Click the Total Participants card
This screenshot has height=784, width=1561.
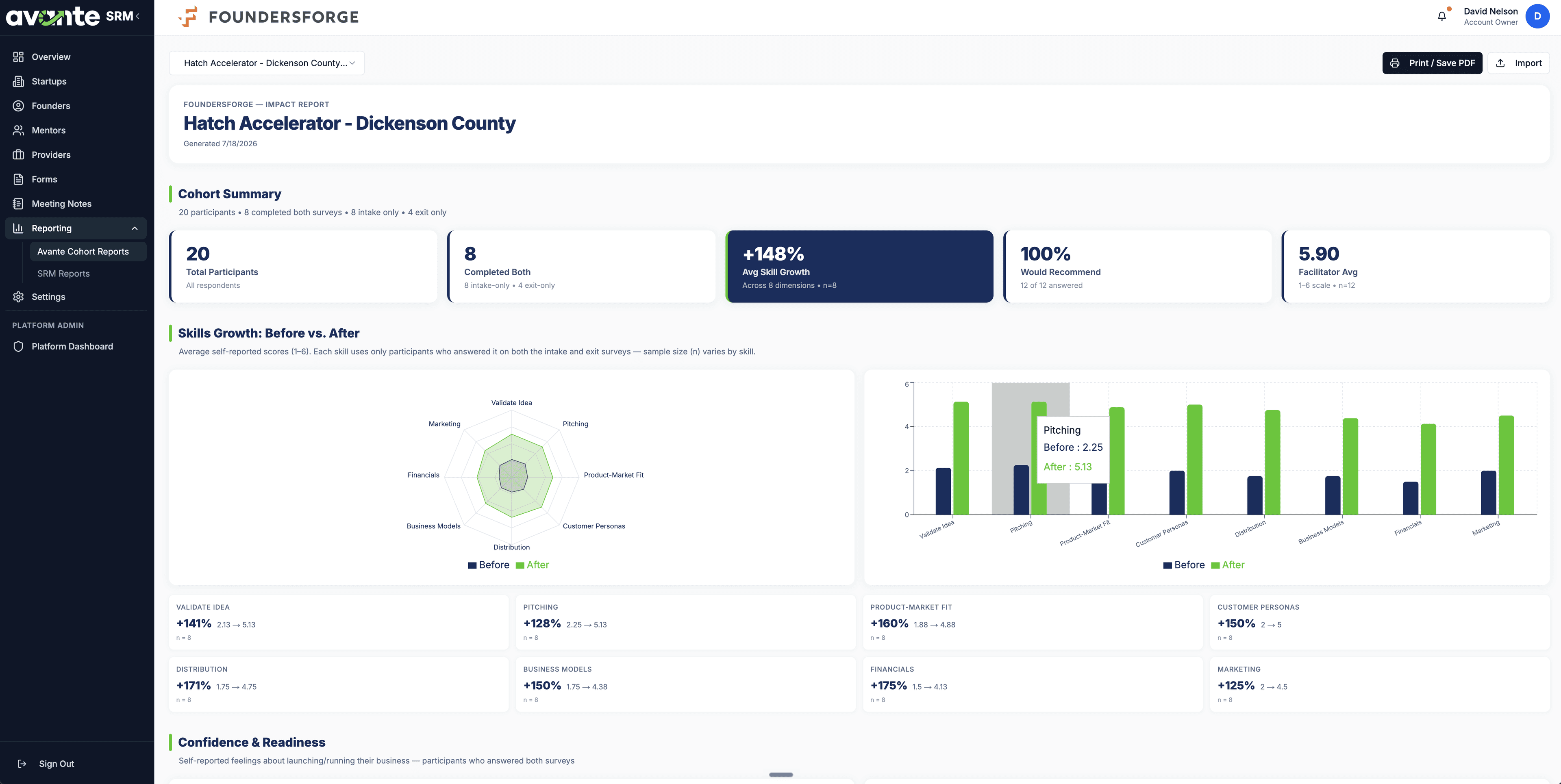(303, 267)
